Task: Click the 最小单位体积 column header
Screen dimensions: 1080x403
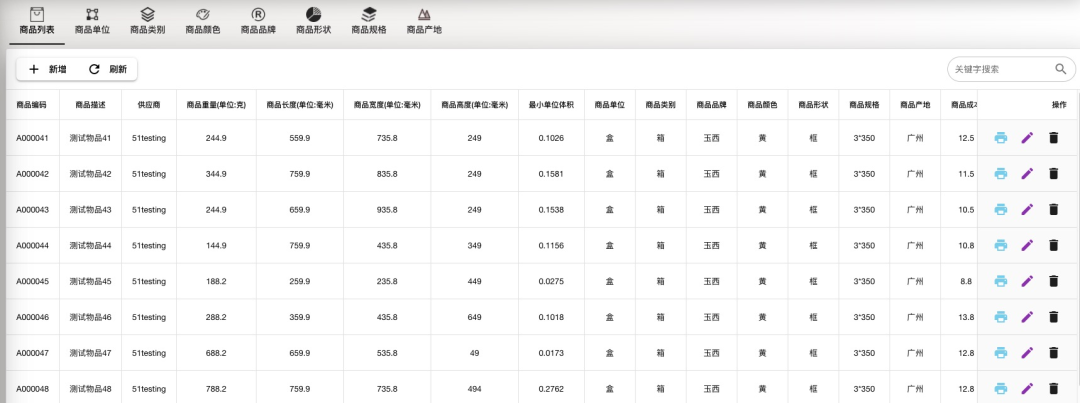Action: [x=551, y=105]
